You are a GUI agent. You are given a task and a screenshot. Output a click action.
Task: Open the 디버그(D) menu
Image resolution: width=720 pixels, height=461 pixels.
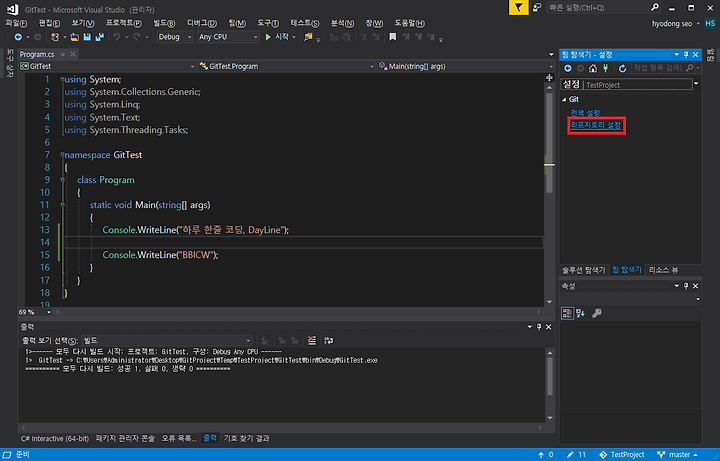click(202, 23)
